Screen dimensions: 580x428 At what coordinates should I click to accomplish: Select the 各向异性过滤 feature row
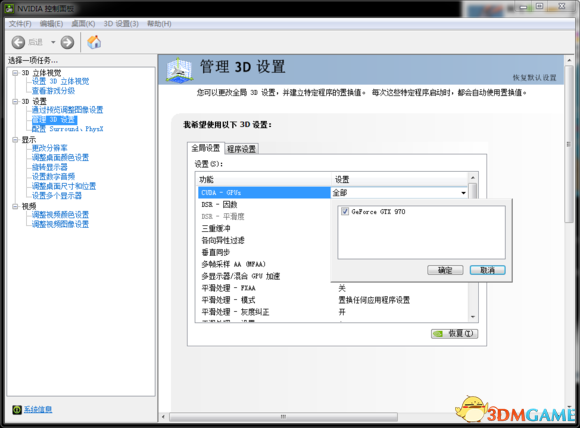point(264,240)
